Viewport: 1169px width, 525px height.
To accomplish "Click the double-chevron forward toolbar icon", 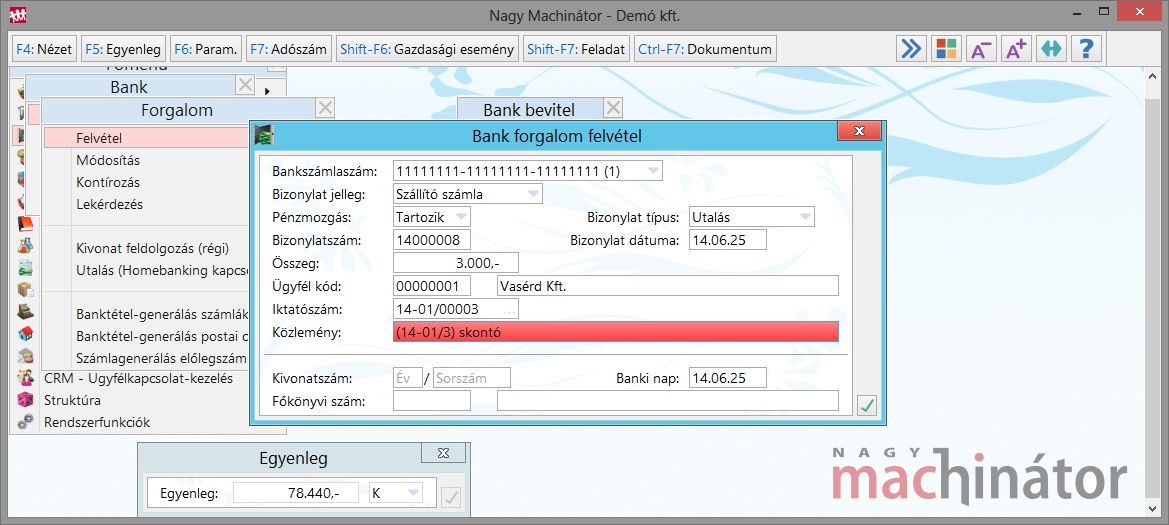I will (910, 49).
